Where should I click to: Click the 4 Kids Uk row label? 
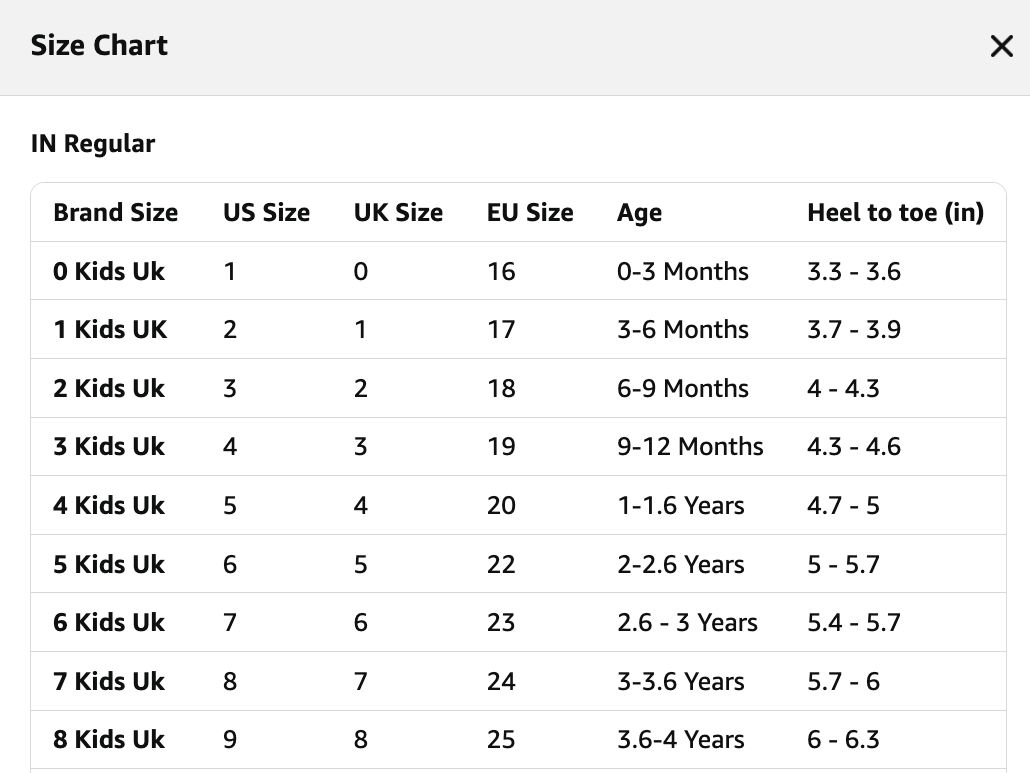point(109,505)
